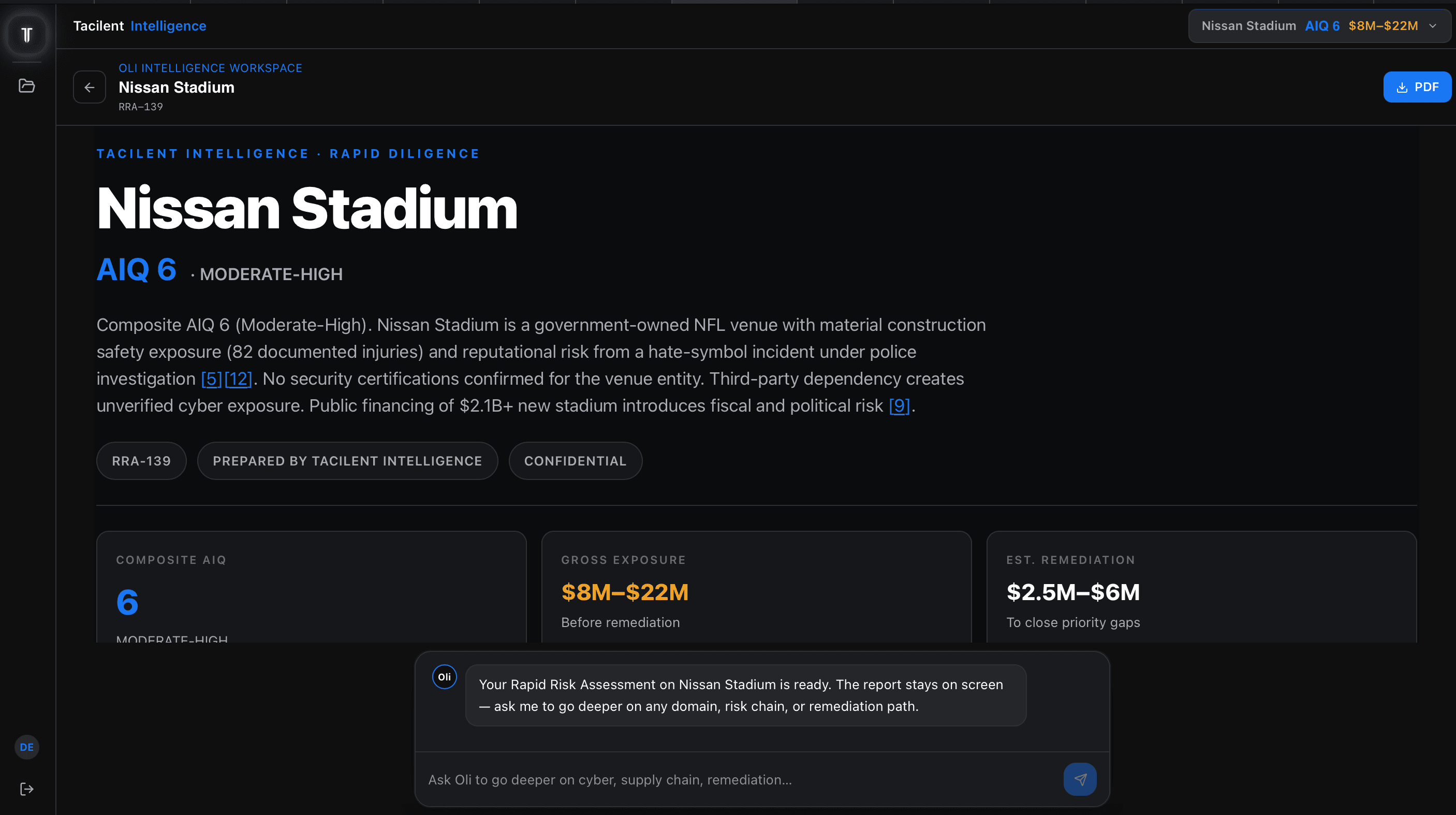
Task: Open citation [12] link
Action: [238, 379]
